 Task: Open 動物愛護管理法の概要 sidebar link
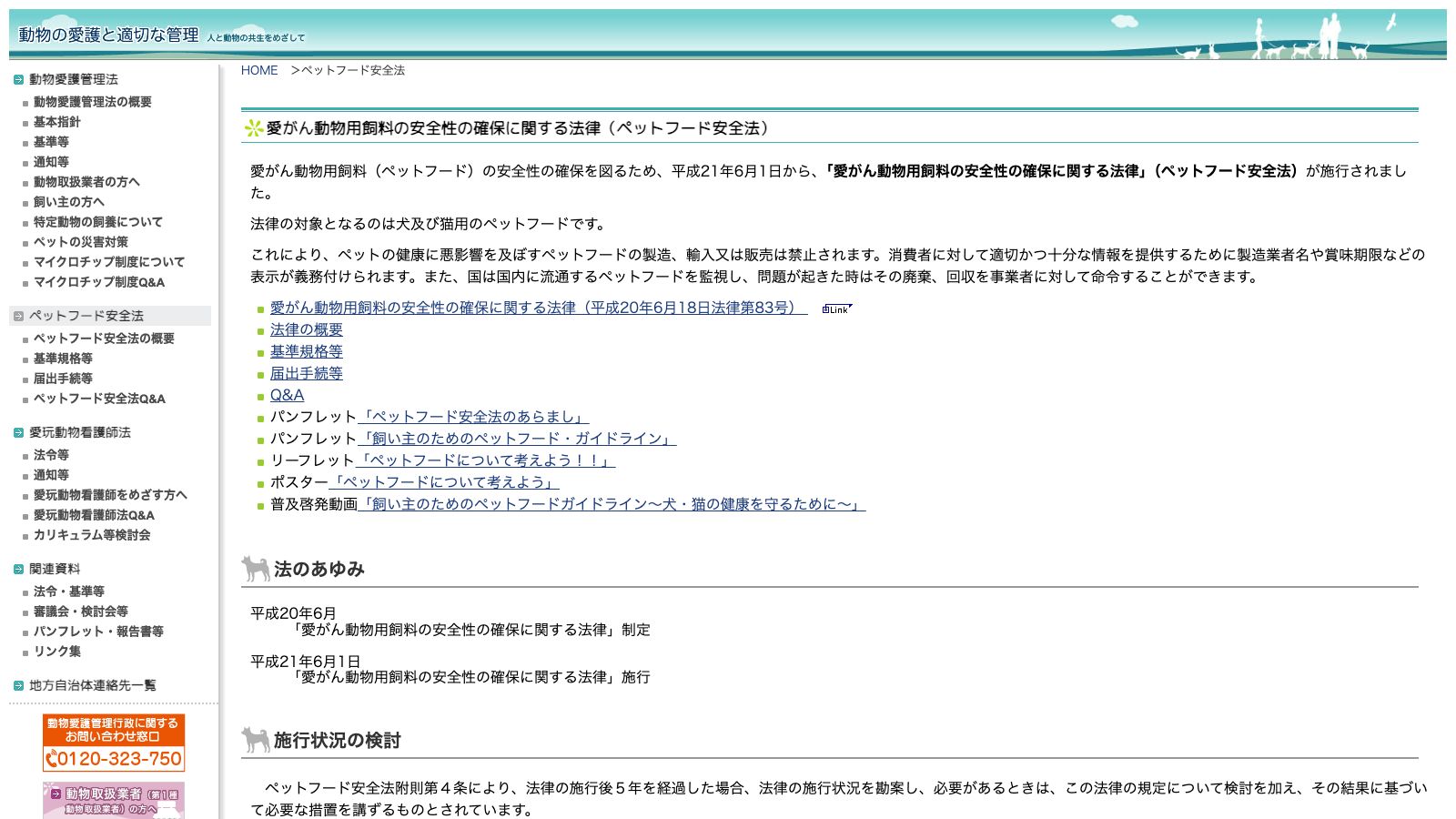pos(92,102)
